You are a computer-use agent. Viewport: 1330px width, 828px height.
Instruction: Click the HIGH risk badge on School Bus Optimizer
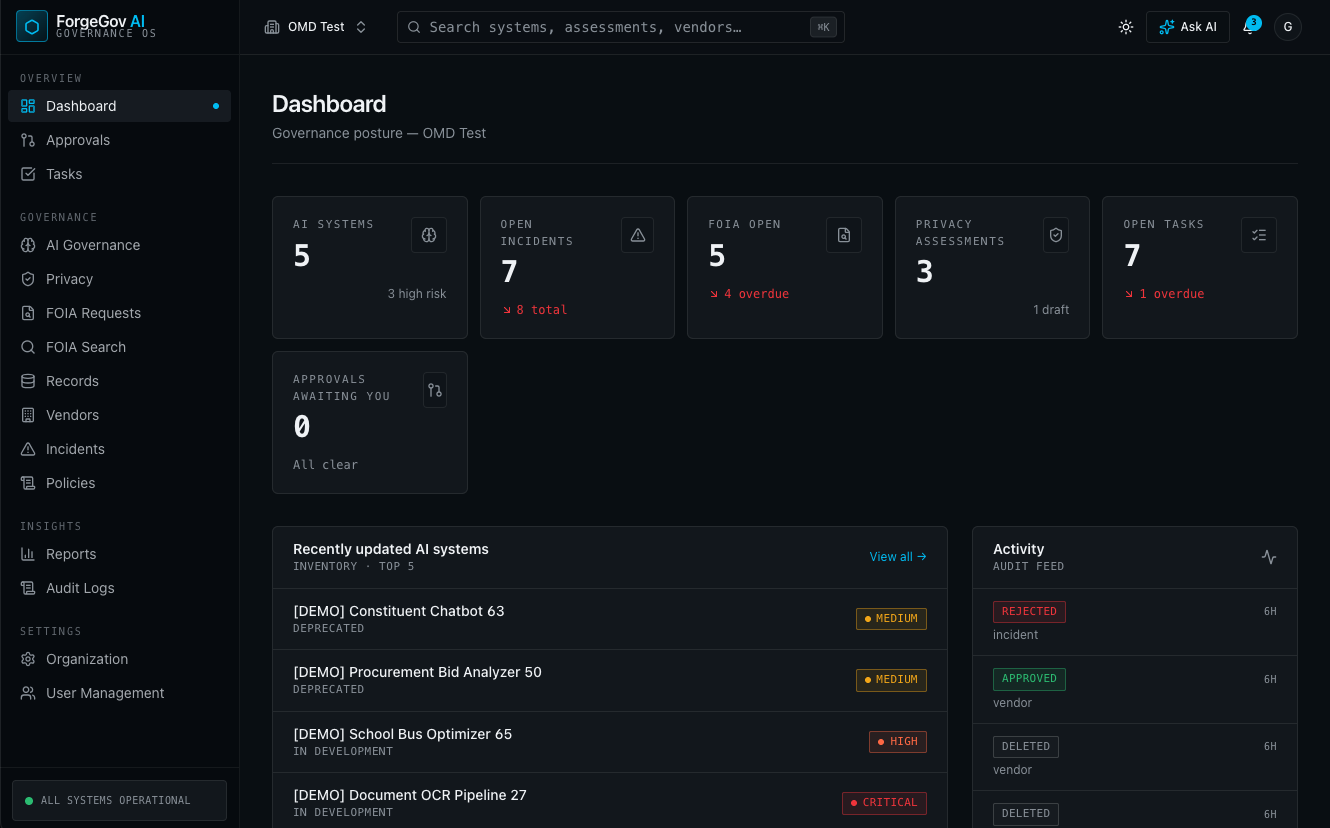(x=898, y=742)
